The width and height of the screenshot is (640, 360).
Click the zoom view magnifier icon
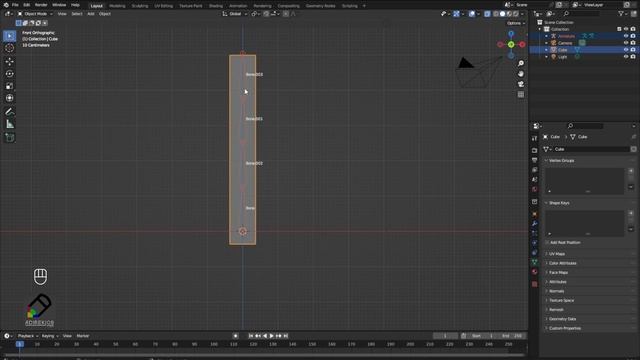click(521, 64)
